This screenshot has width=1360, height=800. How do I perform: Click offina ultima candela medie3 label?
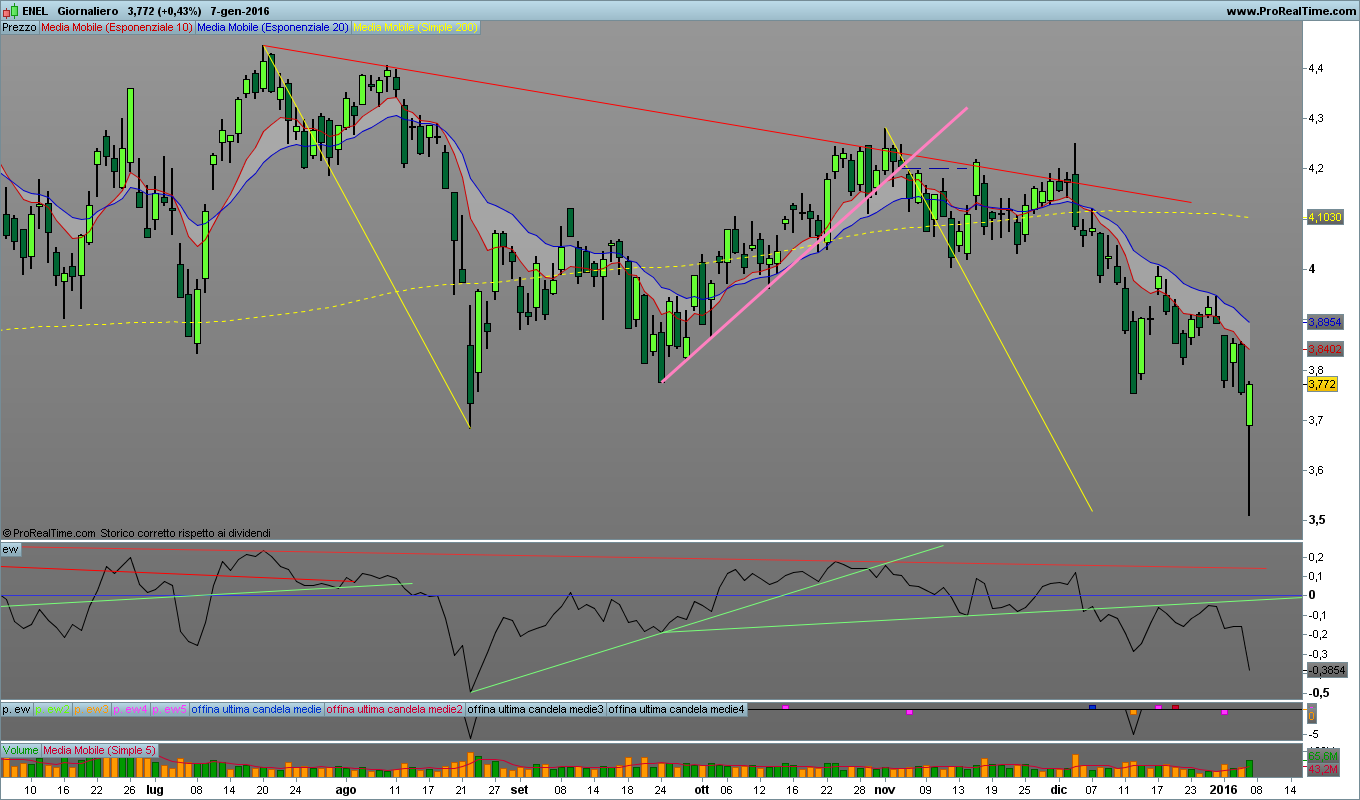536,709
